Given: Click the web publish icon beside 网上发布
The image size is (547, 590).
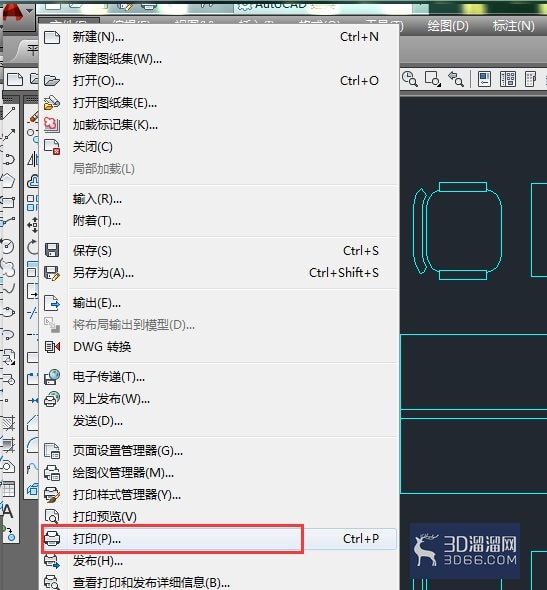Looking at the screenshot, I should [x=52, y=399].
